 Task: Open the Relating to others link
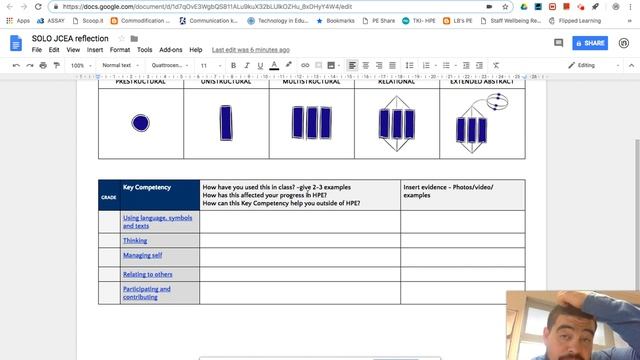147,274
